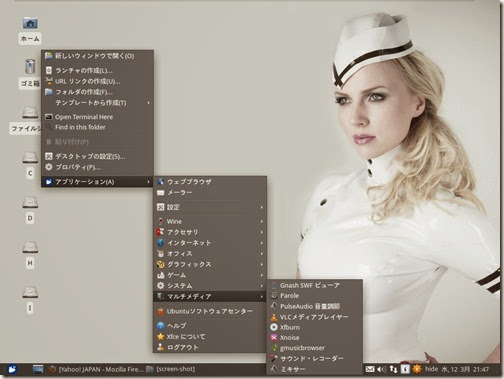
Task: Switch to [screen-shot] taskbar window
Action: (171, 369)
